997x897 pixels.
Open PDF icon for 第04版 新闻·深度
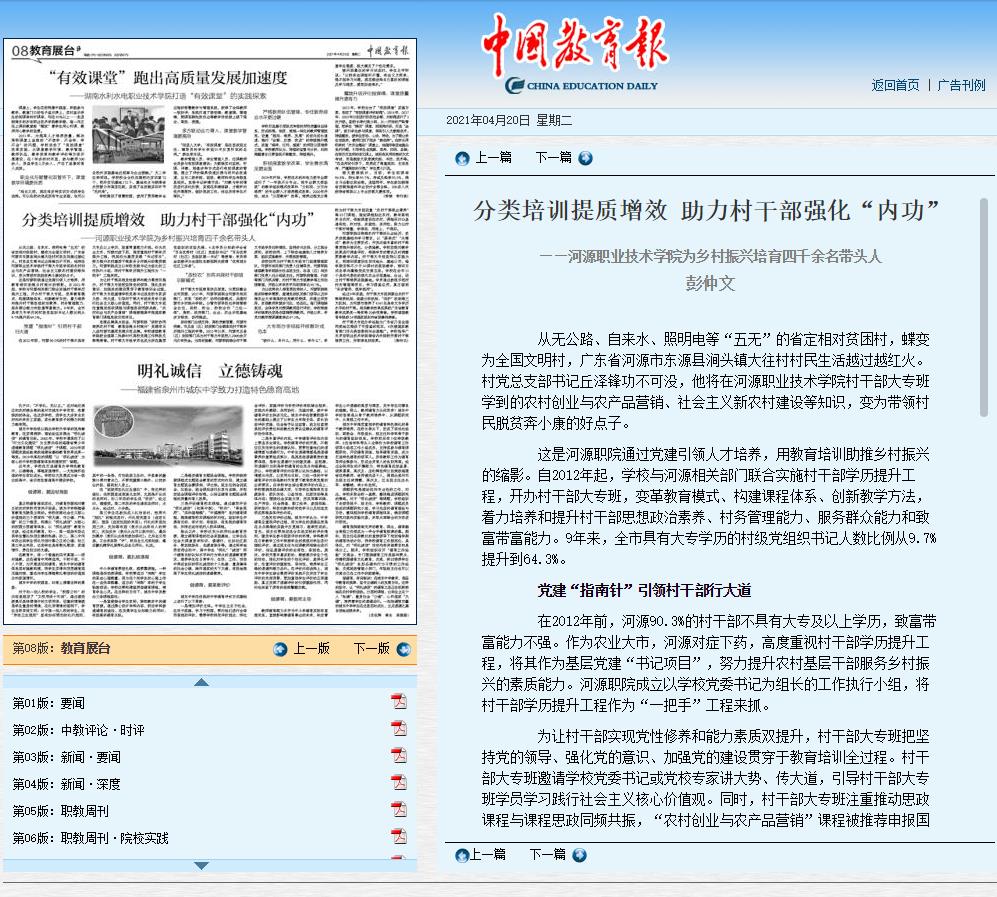pos(398,782)
